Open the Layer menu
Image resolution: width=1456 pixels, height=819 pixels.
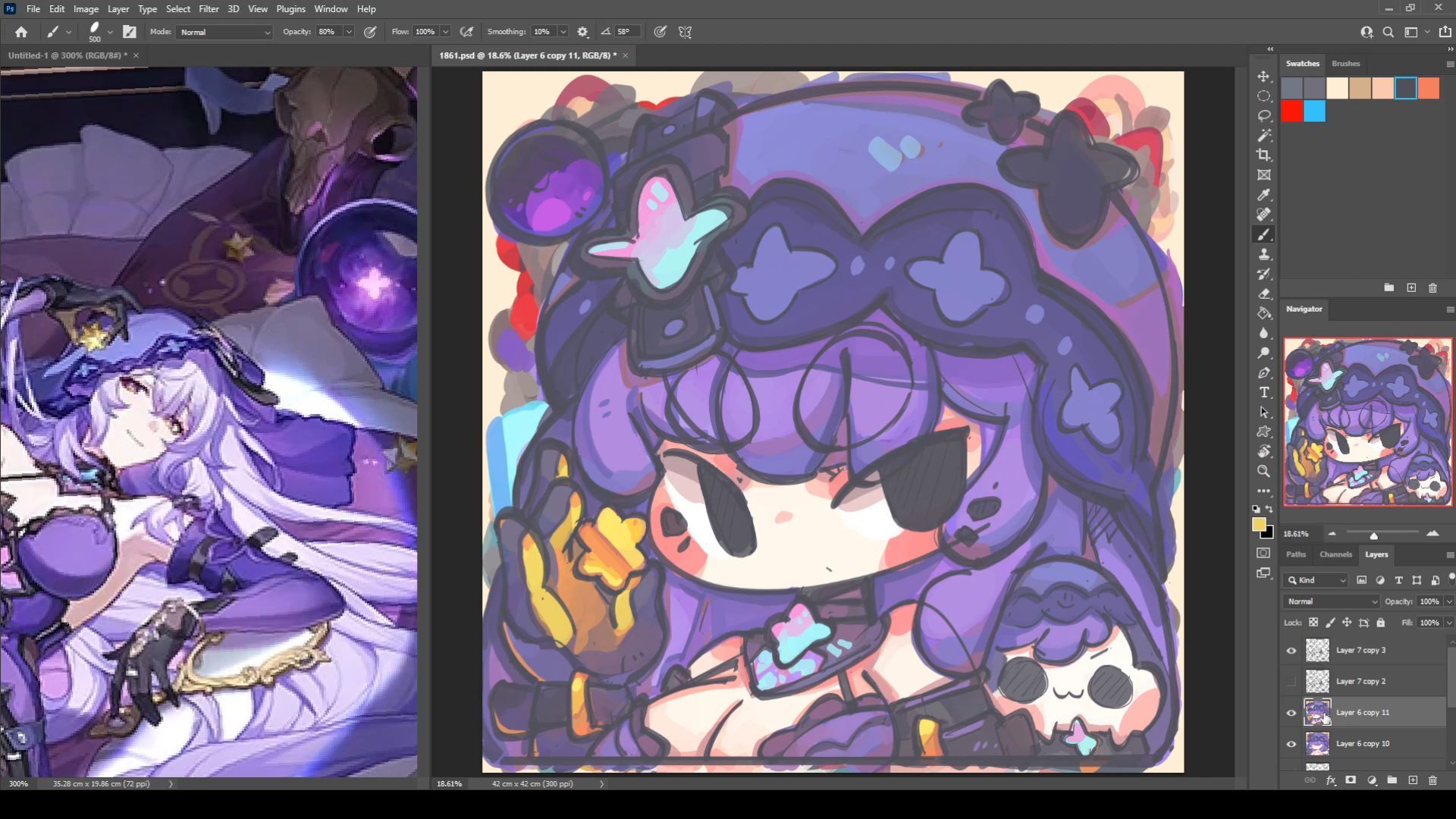point(118,9)
